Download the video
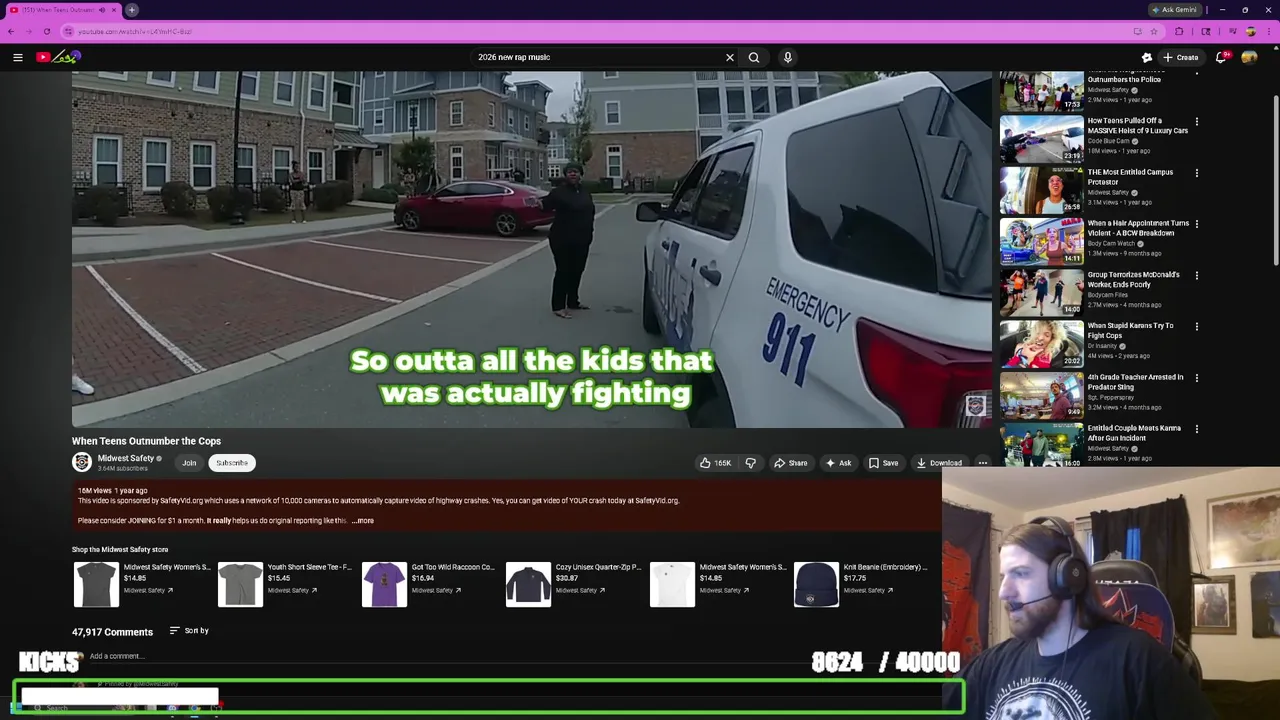Screen dimensions: 1280x720 pyautogui.click(x=939, y=463)
